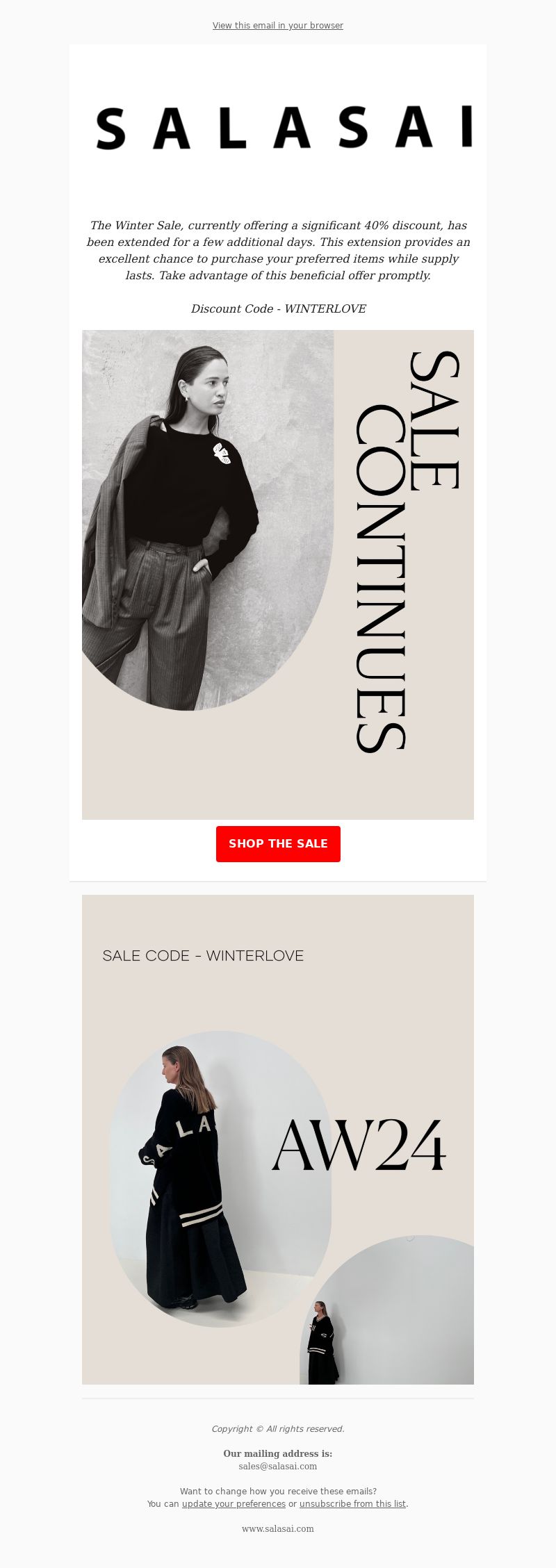The height and width of the screenshot is (1568, 556).
Task: Click the SALE CODE - WINTERLOVE text
Action: 203,955
